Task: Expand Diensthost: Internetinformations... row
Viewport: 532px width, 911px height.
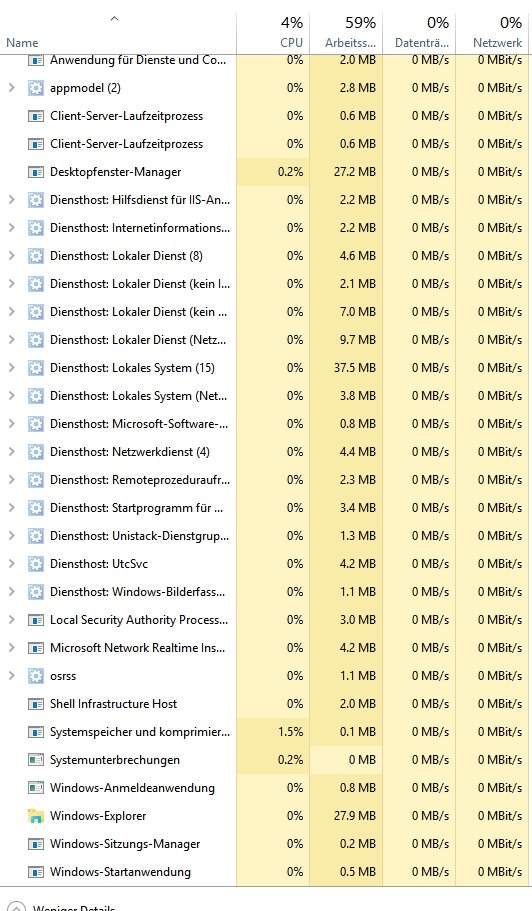Action: [x=11, y=228]
